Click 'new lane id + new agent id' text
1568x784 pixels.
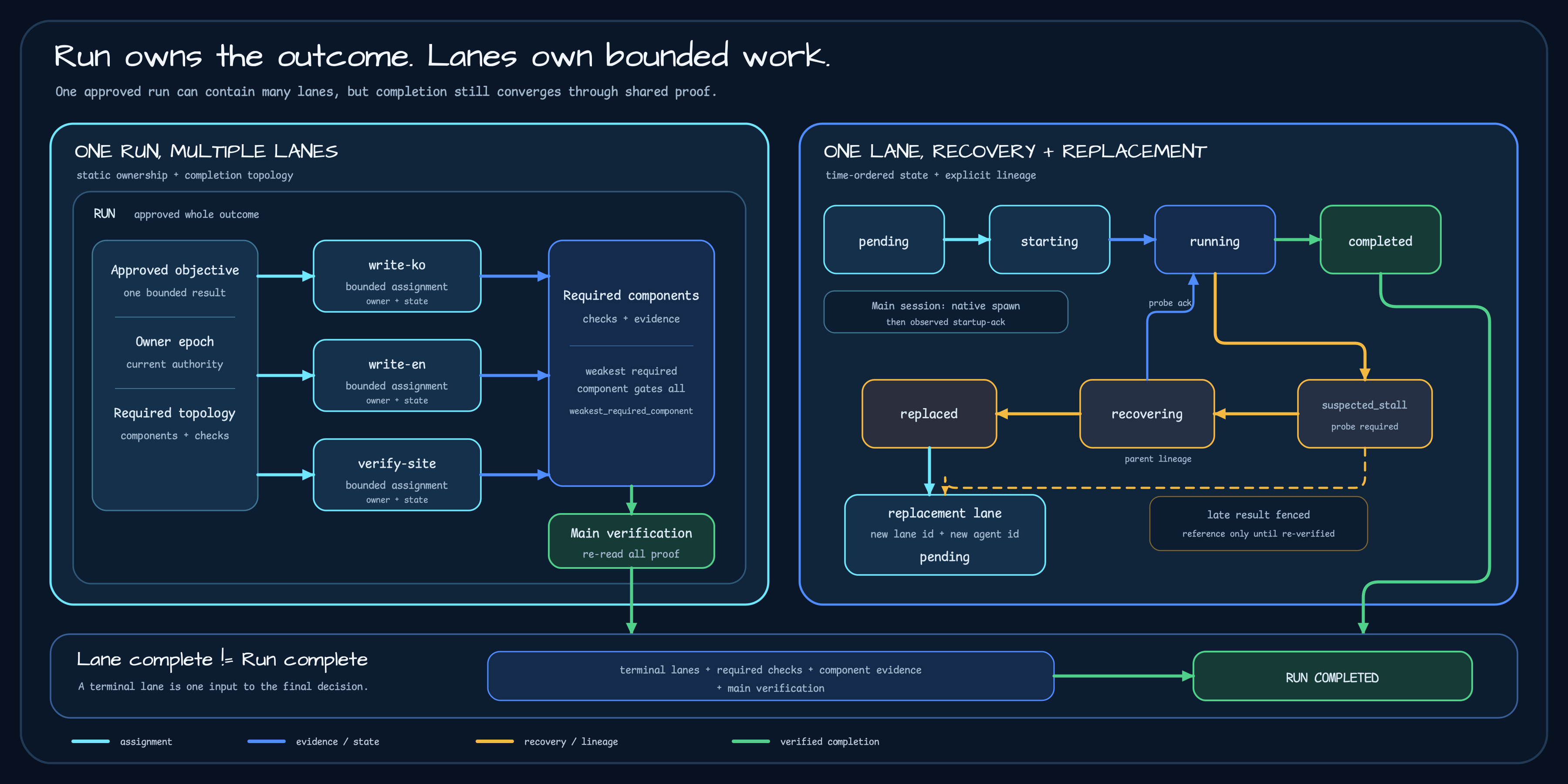click(x=945, y=534)
